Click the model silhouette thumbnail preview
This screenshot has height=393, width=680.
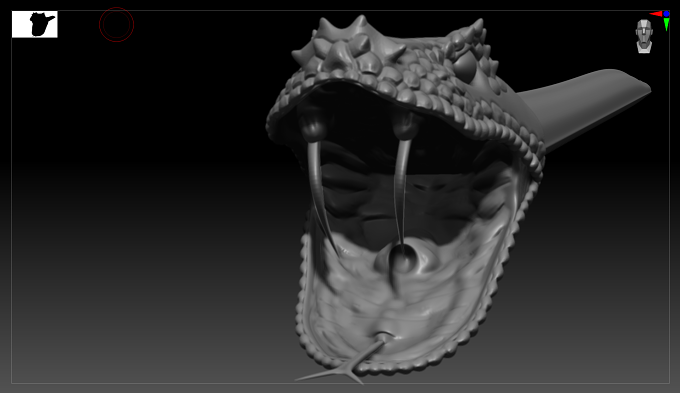click(35, 24)
